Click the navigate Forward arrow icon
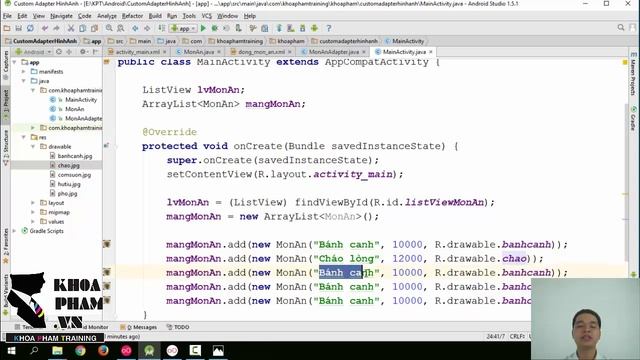Viewport: 640px width, 360px height. (147, 28)
